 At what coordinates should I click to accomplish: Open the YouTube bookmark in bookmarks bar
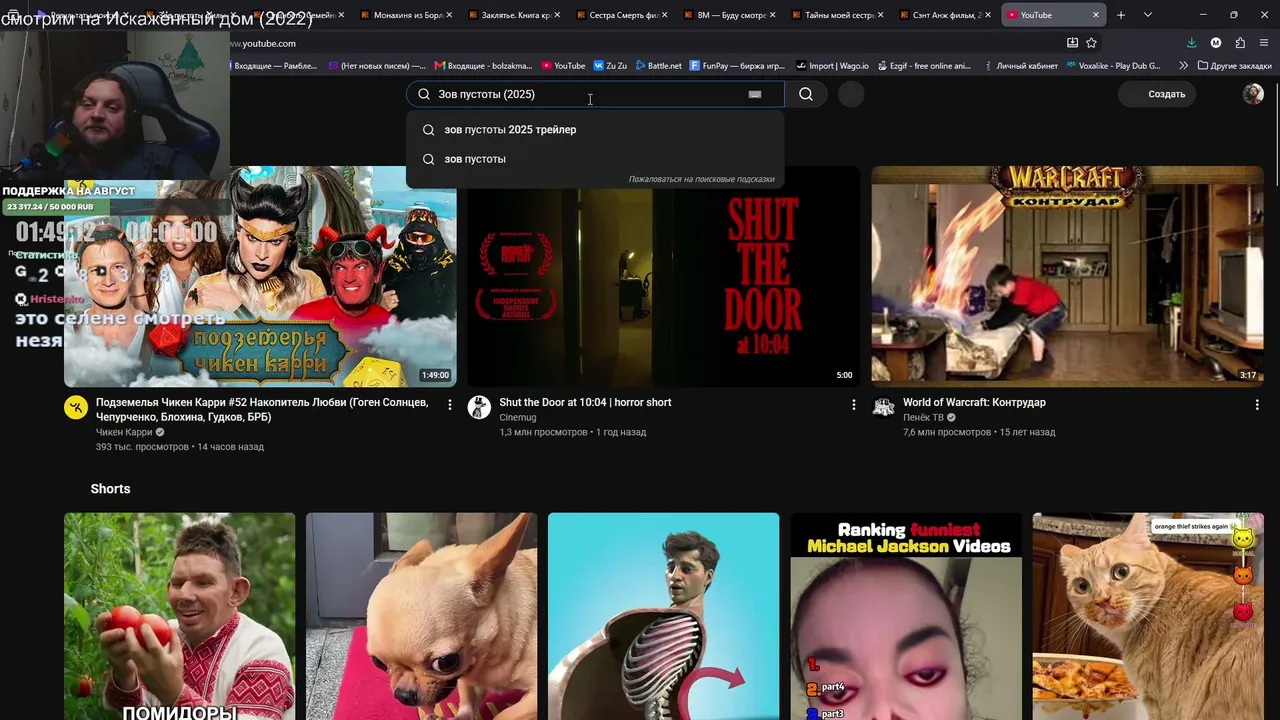564,66
